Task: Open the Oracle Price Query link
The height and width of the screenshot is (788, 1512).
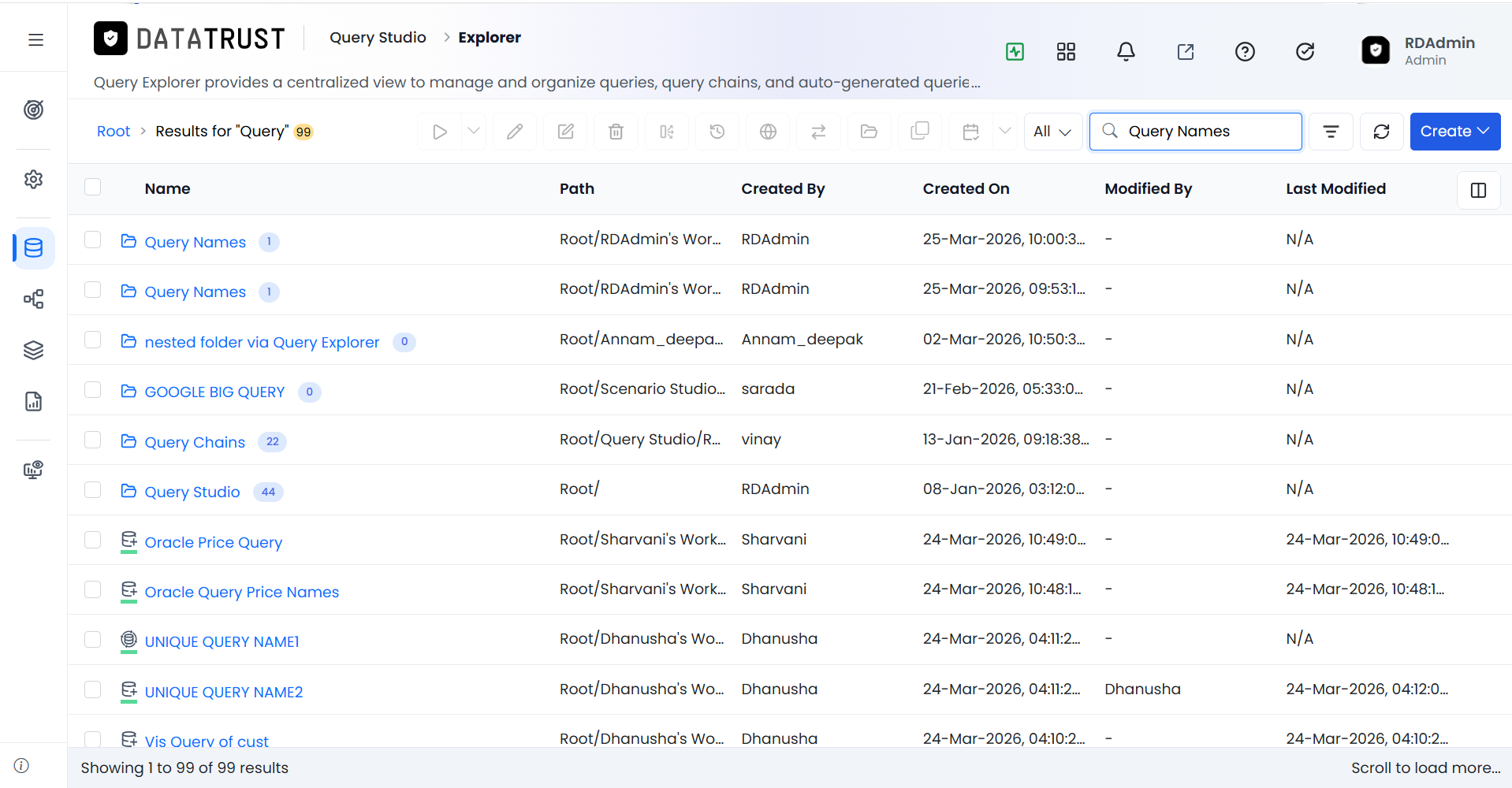Action: click(x=214, y=542)
